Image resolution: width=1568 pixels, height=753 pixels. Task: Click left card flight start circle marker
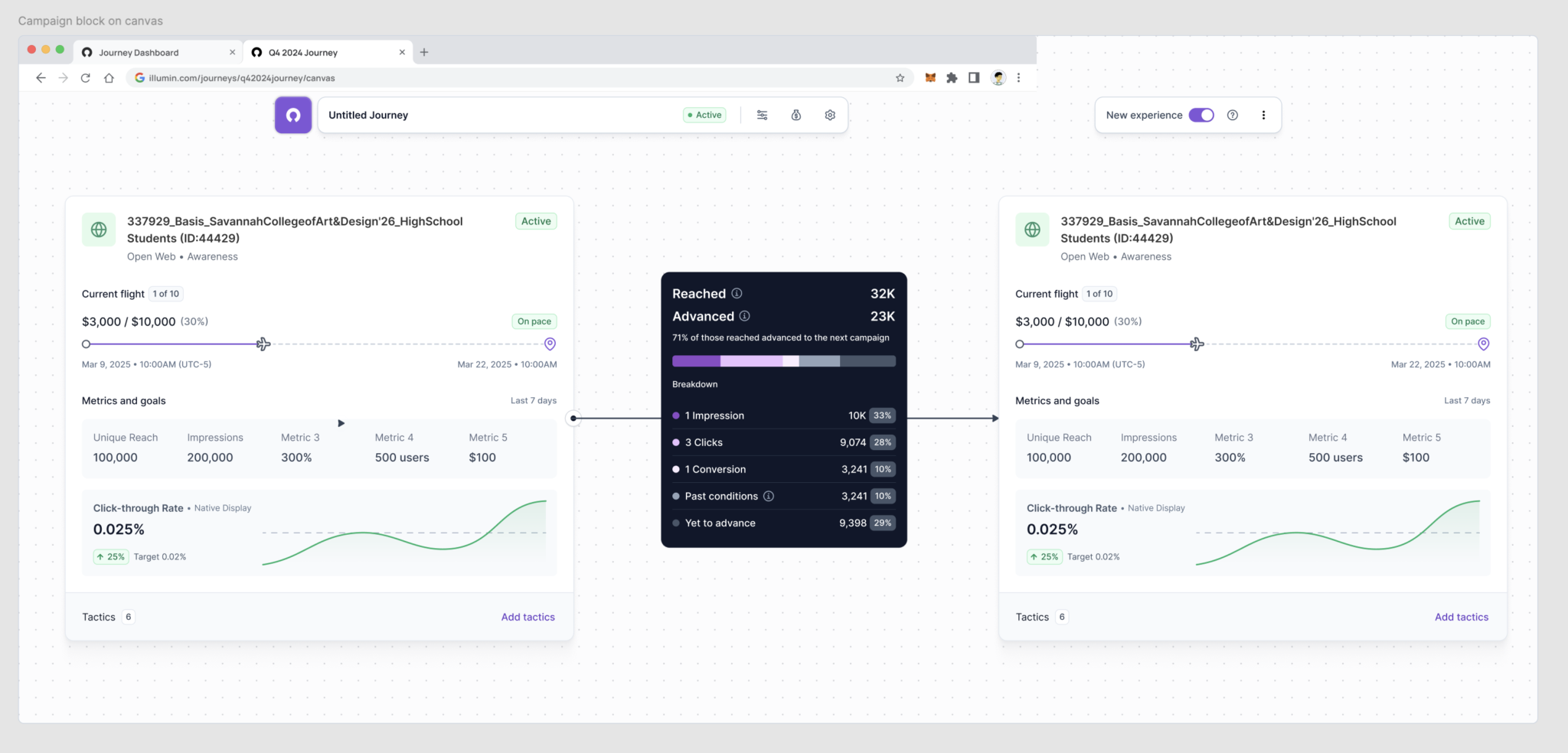(x=87, y=344)
